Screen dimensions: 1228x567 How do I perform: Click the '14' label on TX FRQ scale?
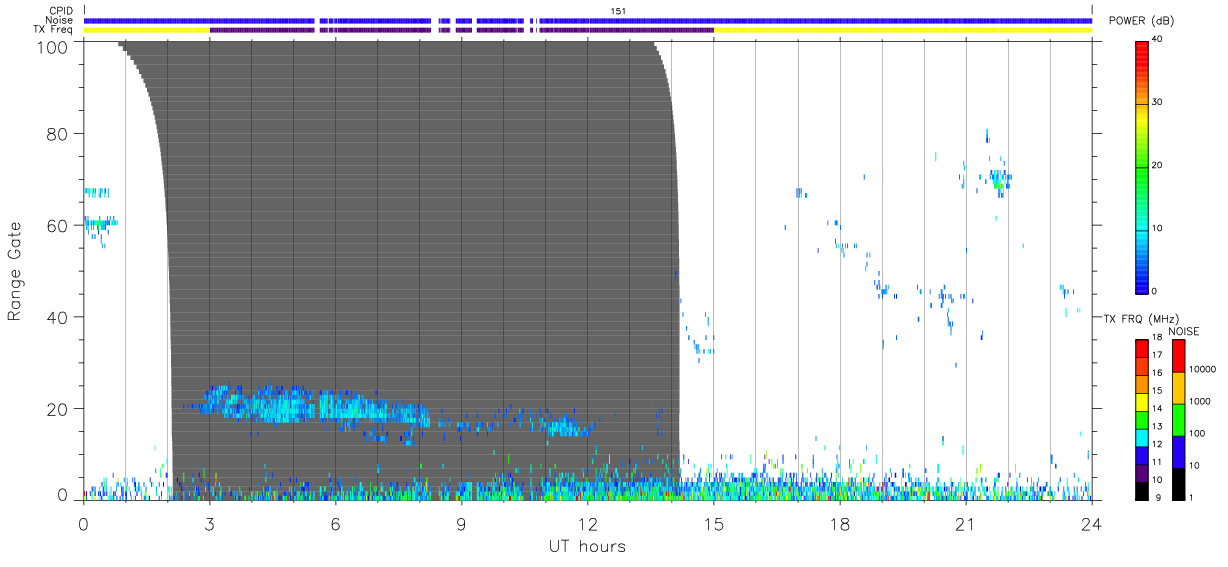click(1156, 409)
